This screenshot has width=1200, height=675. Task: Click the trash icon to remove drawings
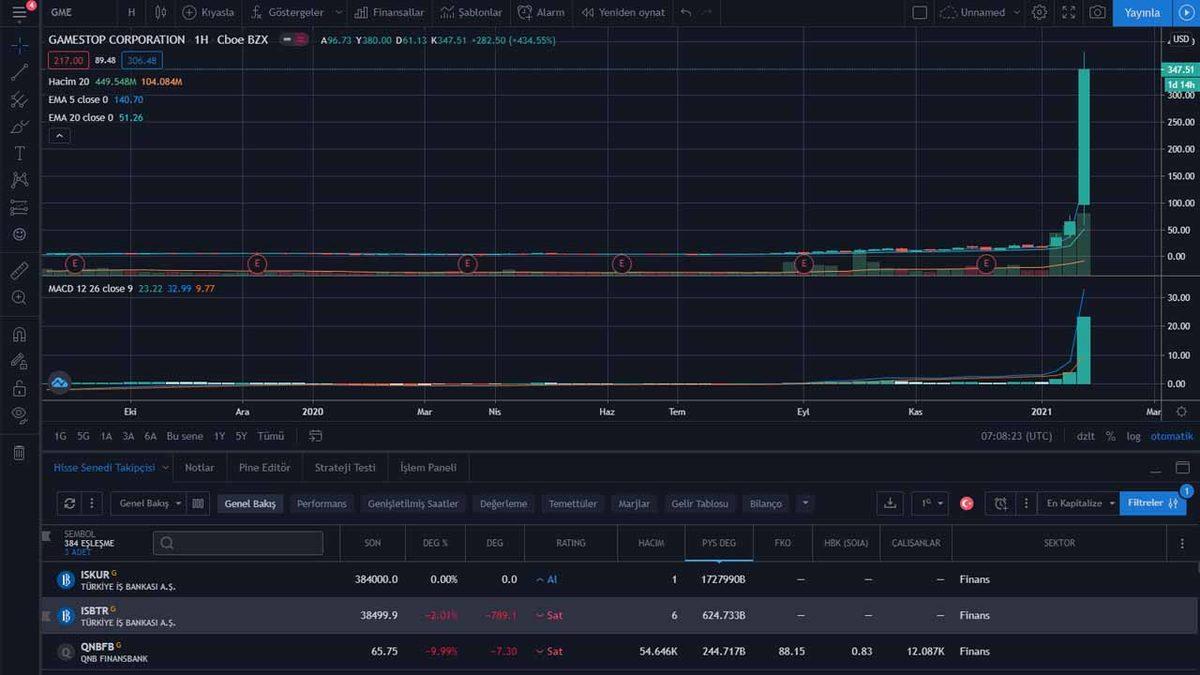(x=20, y=453)
